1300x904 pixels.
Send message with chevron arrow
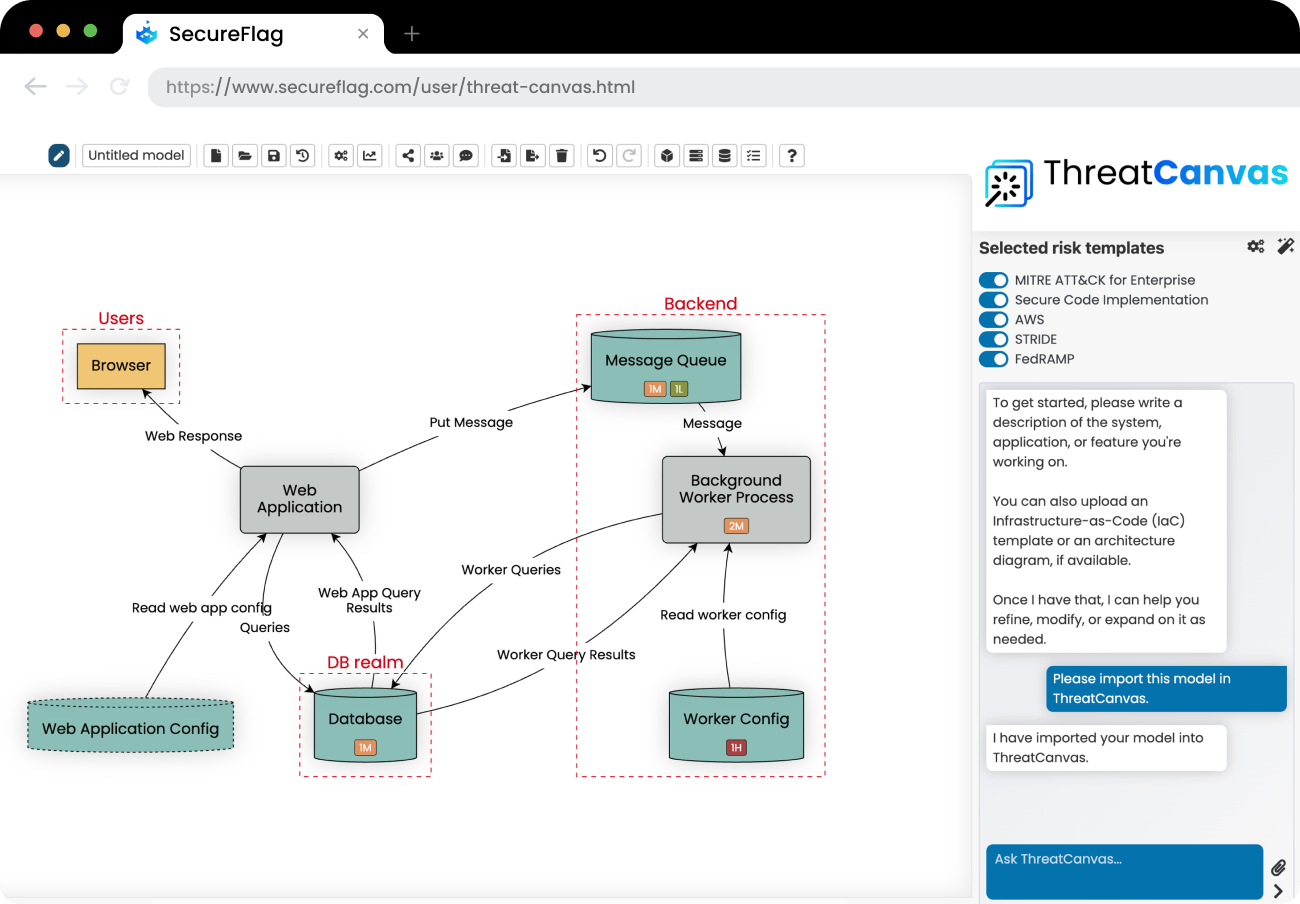click(1278, 891)
